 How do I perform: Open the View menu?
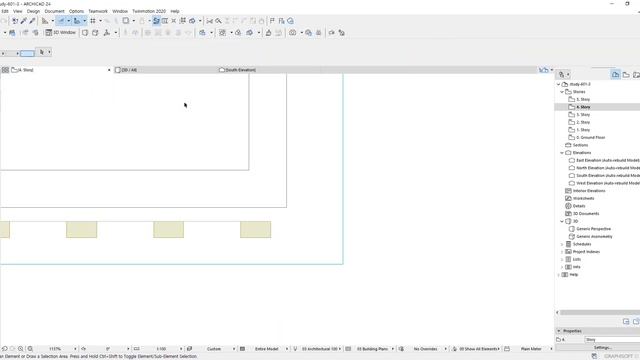18,11
